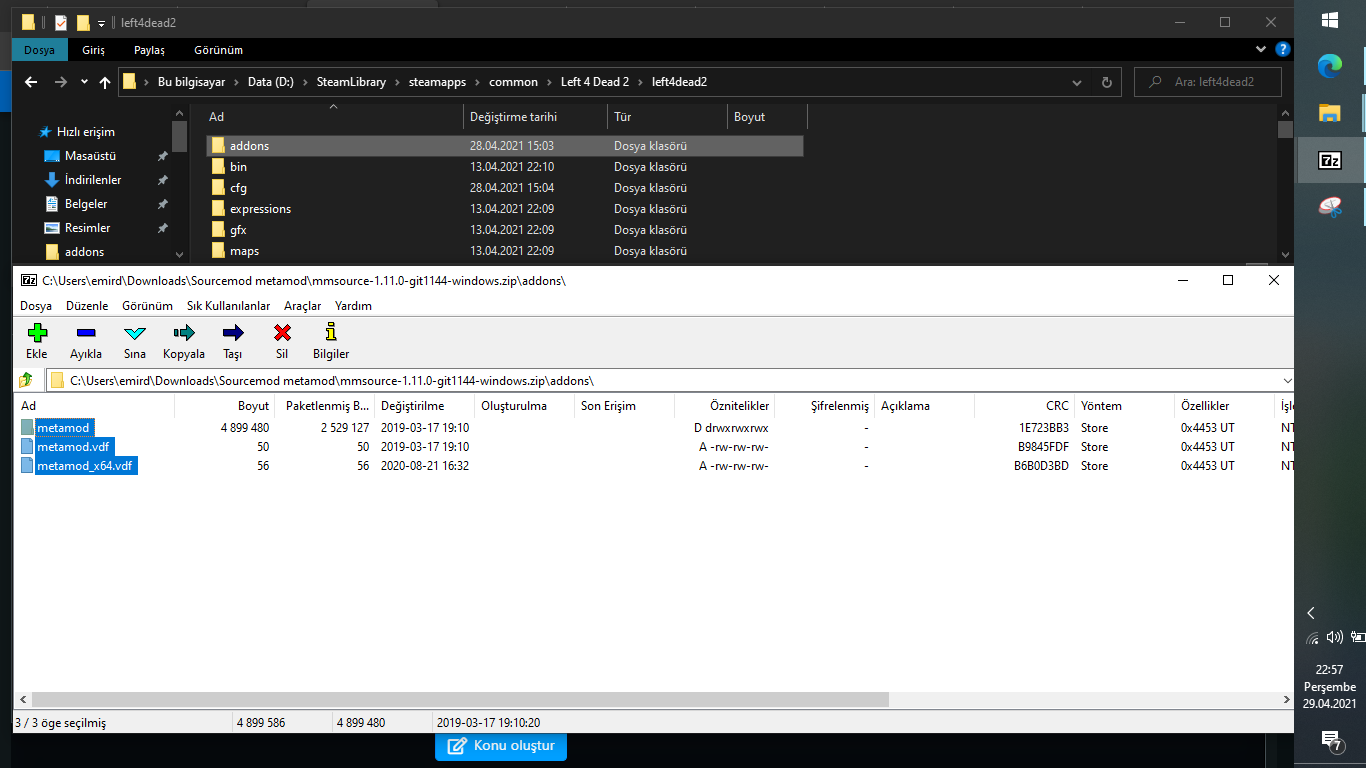Open recent locations dropdown in Explorer
Viewport: 1366px width, 768px height.
click(84, 82)
